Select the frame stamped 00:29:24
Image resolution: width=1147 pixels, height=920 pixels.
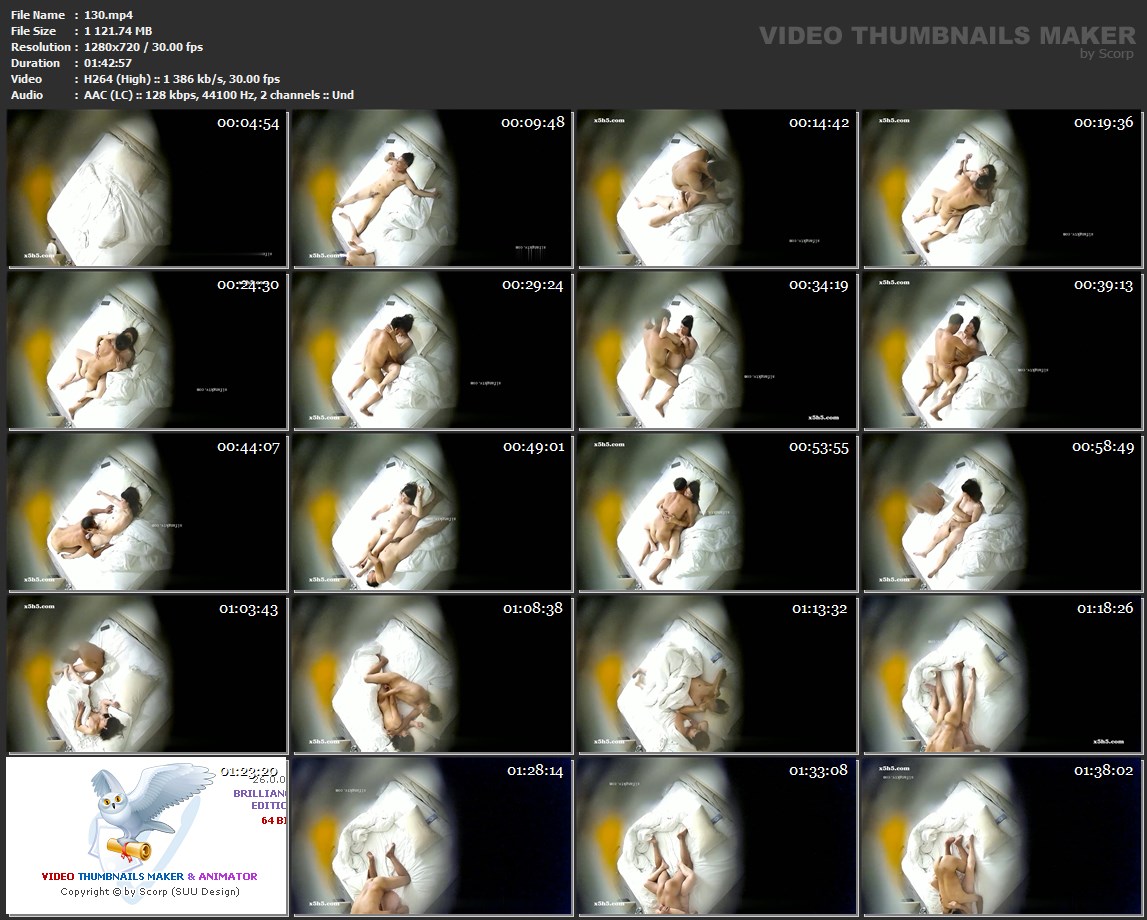click(x=432, y=350)
